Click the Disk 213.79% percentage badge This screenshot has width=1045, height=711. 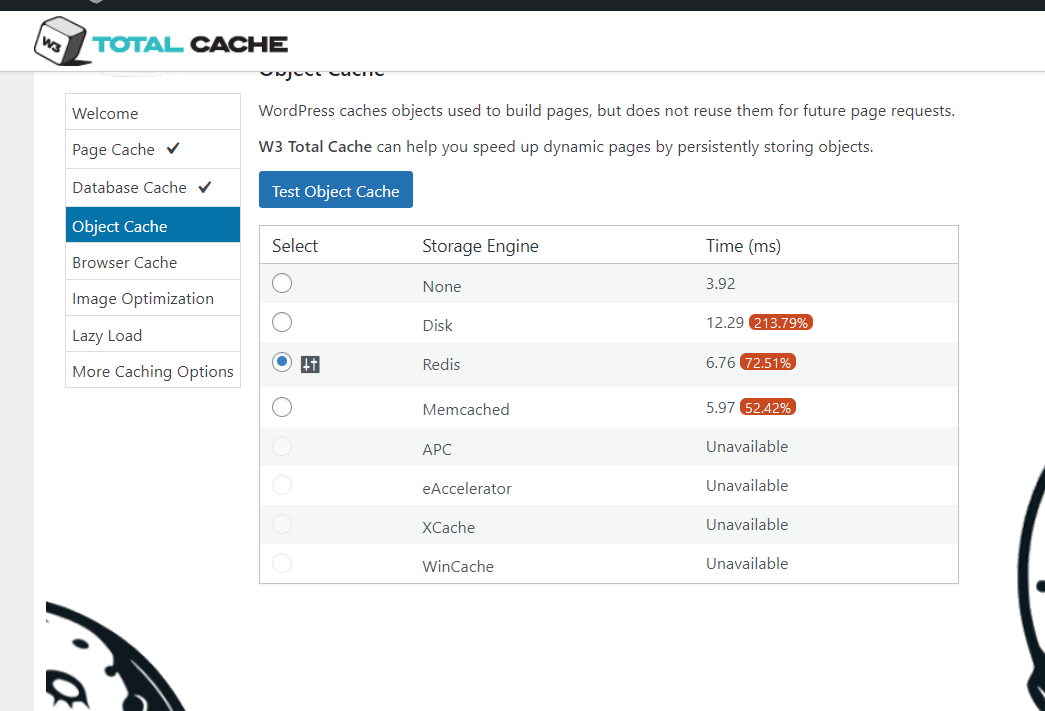(780, 323)
